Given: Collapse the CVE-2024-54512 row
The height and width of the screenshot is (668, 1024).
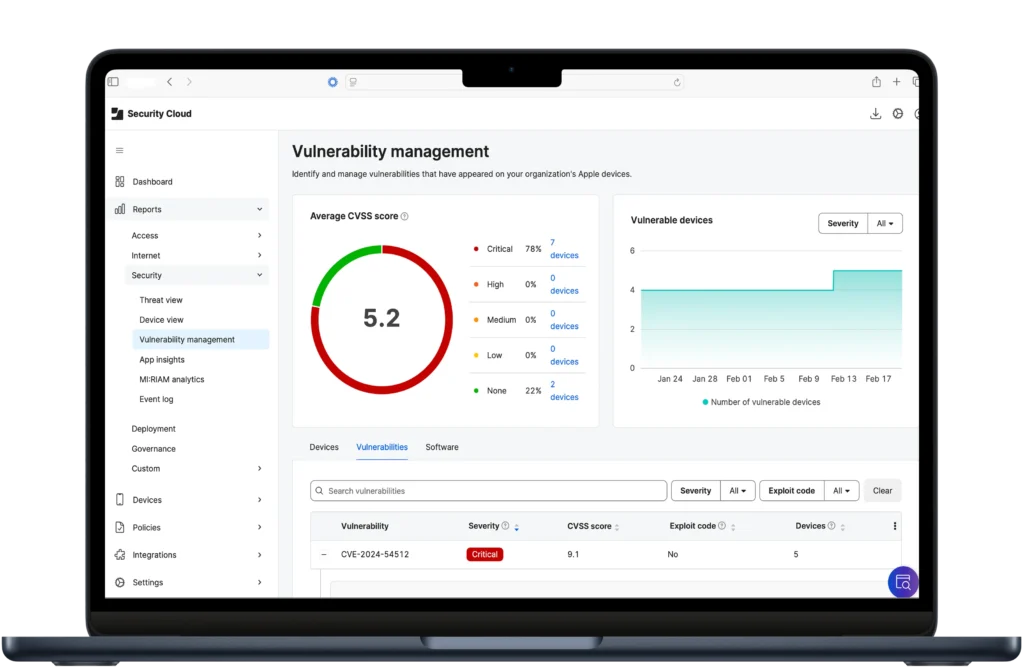Looking at the screenshot, I should [324, 554].
